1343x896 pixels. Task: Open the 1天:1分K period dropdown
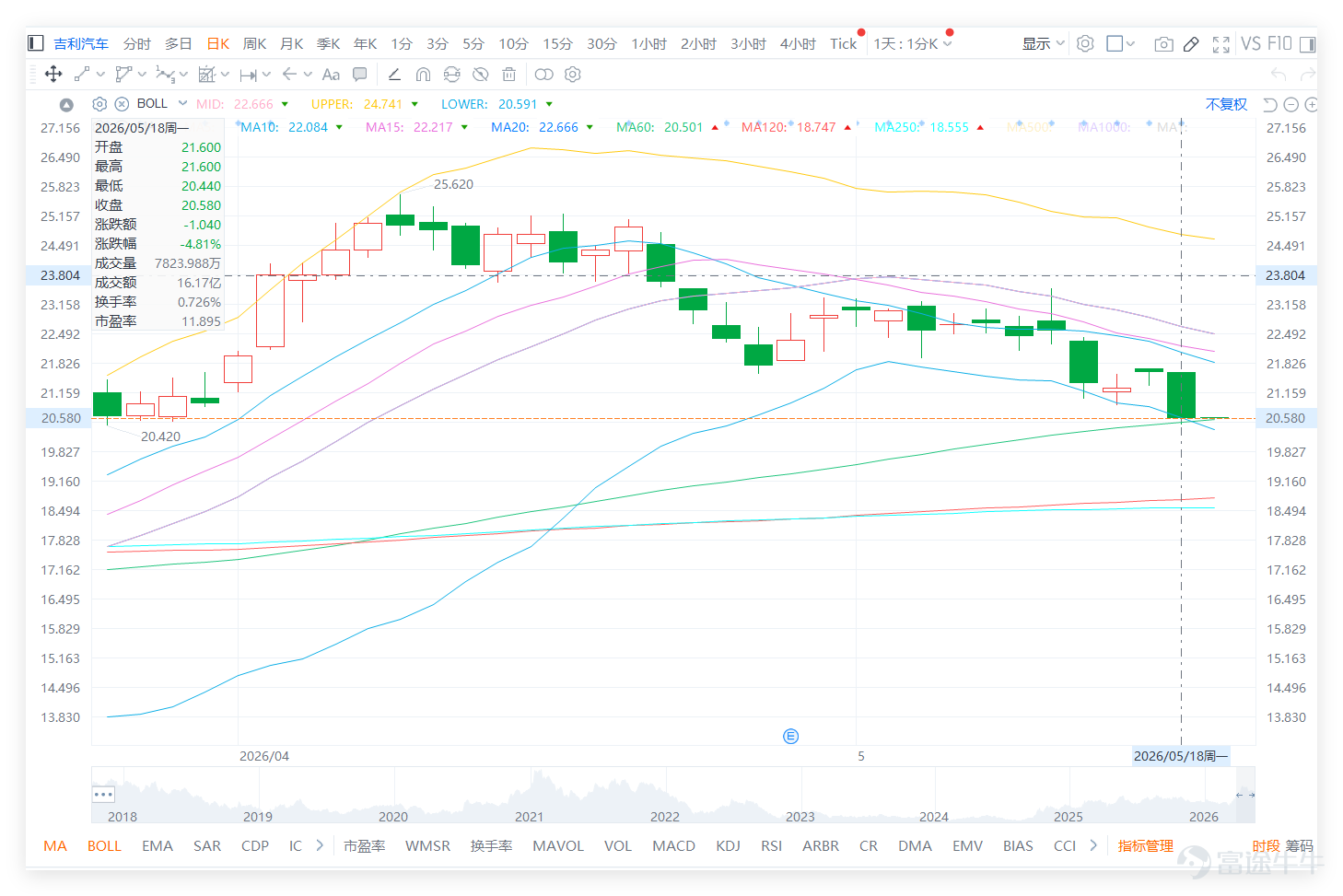(913, 43)
